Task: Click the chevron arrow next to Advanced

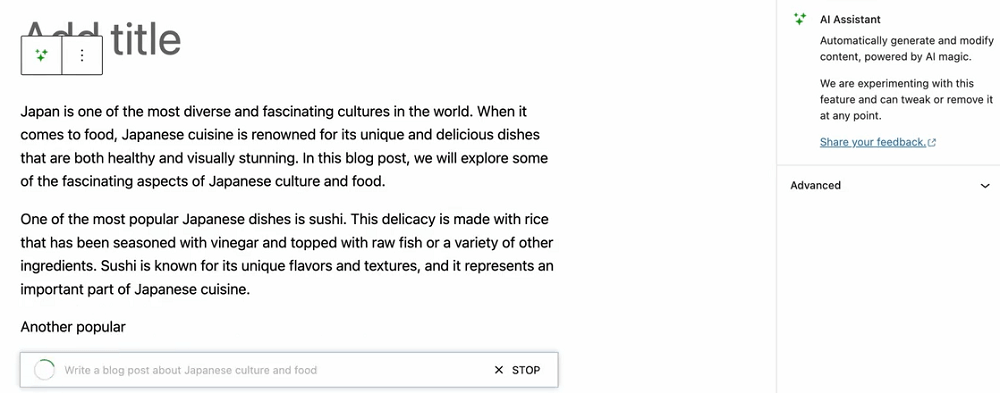Action: pyautogui.click(x=985, y=186)
